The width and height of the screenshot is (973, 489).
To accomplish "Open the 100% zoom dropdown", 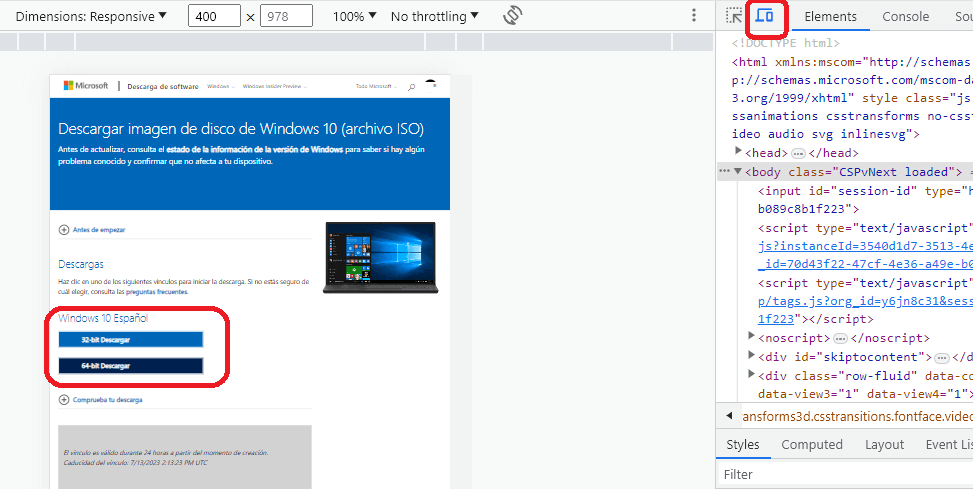I will pyautogui.click(x=354, y=16).
